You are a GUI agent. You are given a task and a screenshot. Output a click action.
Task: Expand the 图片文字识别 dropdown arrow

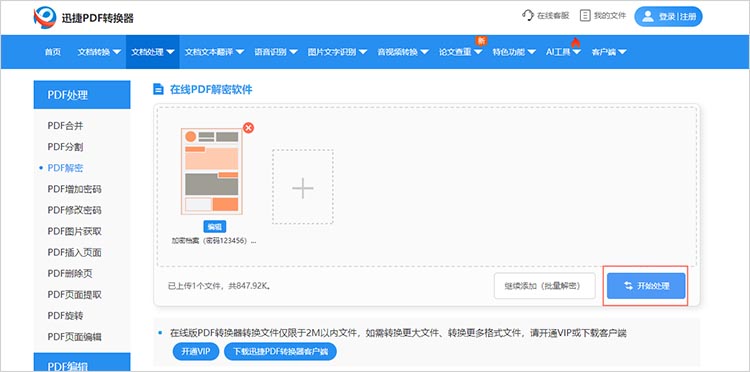[363, 52]
